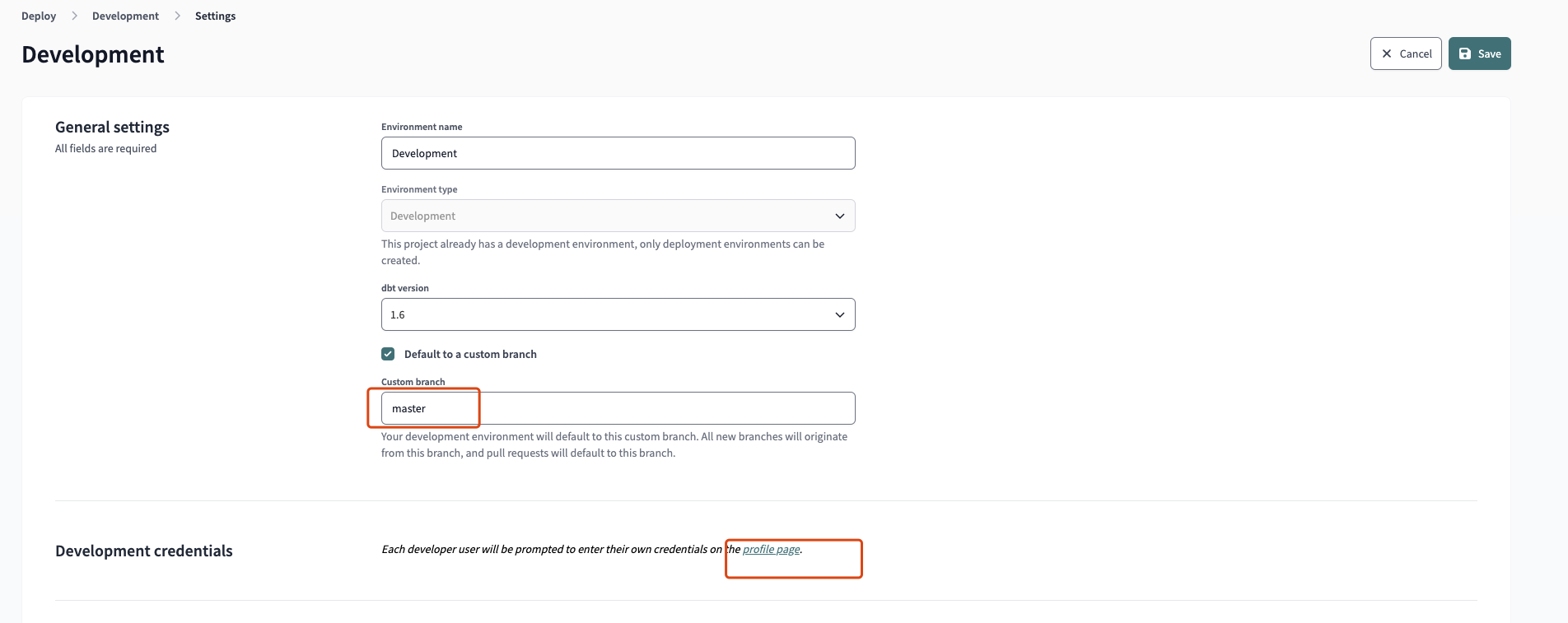Click the Save button
Image resolution: width=1568 pixels, height=623 pixels.
pyautogui.click(x=1479, y=53)
